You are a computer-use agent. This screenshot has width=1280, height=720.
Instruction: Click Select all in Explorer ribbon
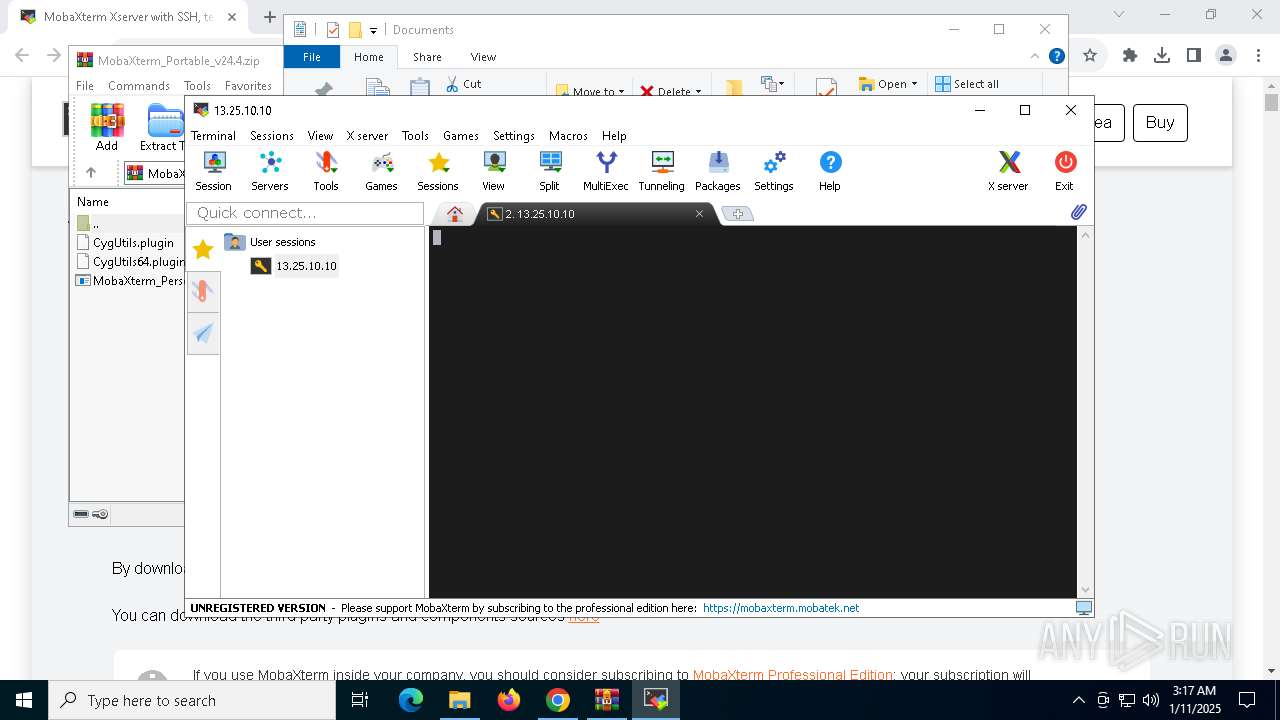click(967, 84)
